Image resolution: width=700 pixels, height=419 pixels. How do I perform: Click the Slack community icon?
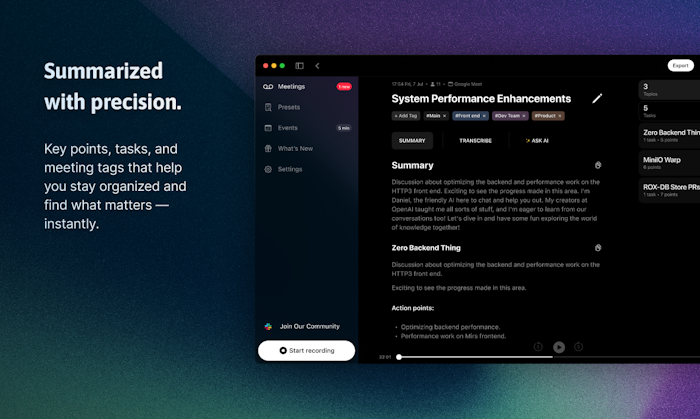point(268,326)
